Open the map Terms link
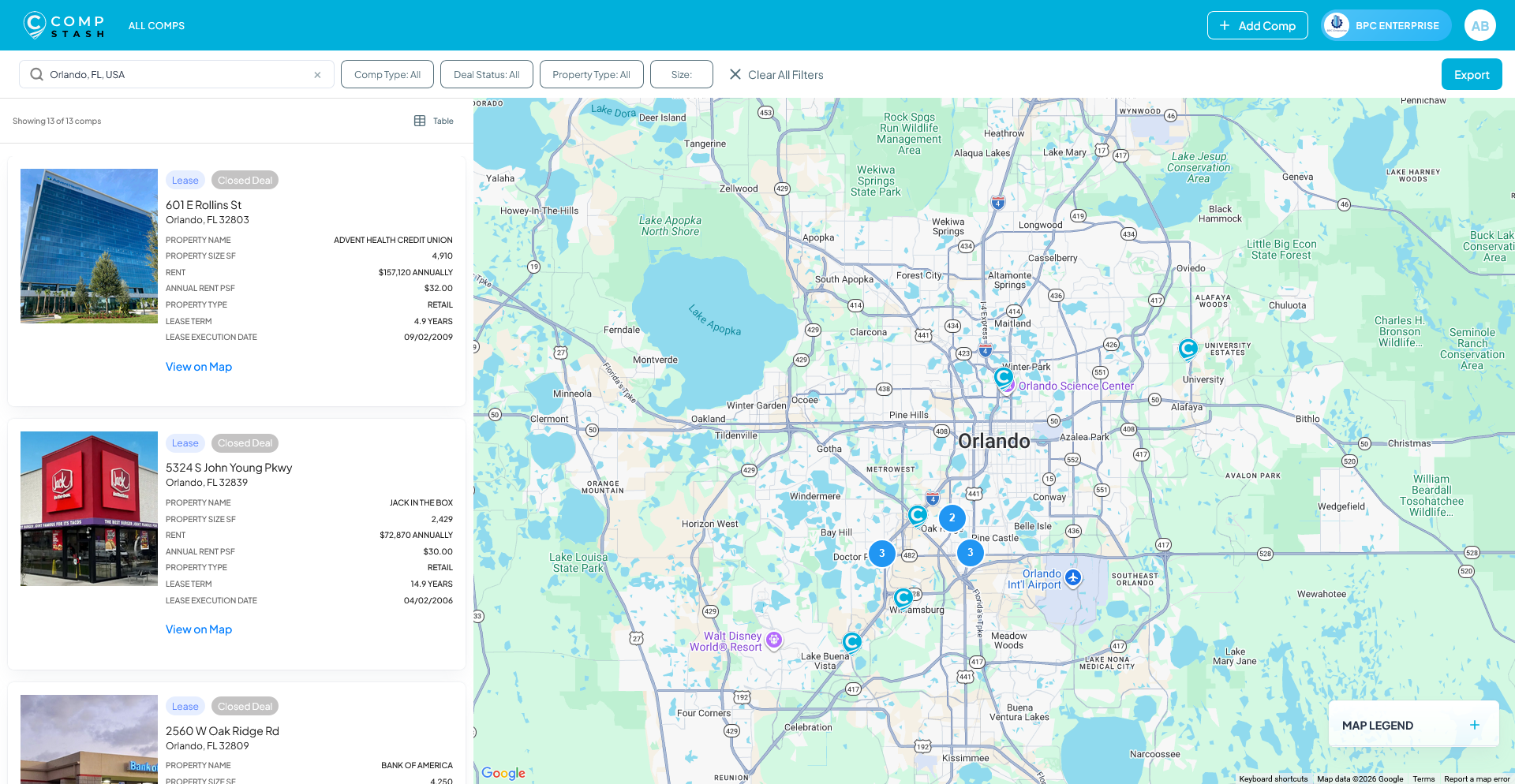The height and width of the screenshot is (784, 1515). pos(1423,779)
